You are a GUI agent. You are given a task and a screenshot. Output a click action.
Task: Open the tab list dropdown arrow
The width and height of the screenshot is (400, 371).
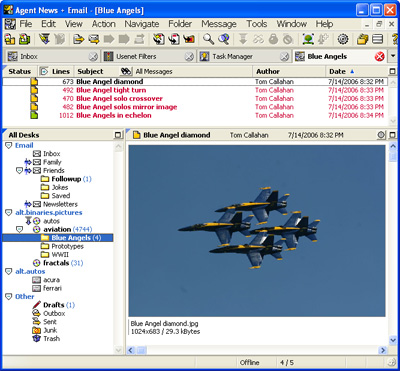click(392, 56)
